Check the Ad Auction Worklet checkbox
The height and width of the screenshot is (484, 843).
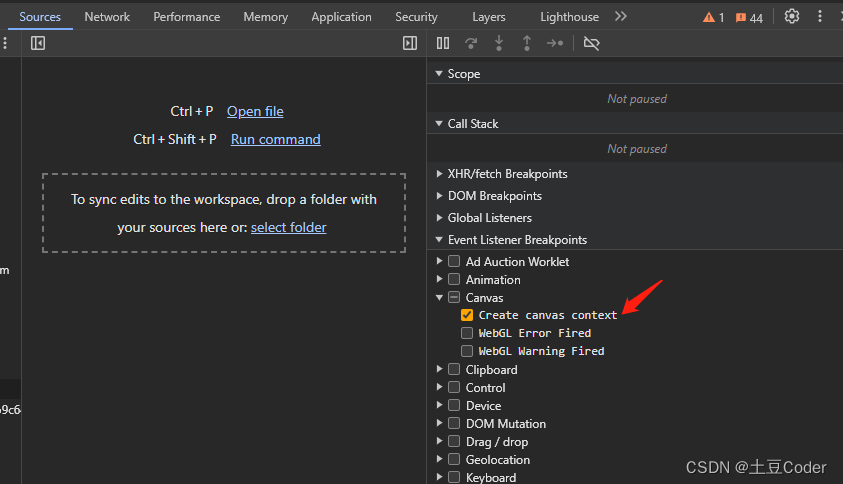454,261
